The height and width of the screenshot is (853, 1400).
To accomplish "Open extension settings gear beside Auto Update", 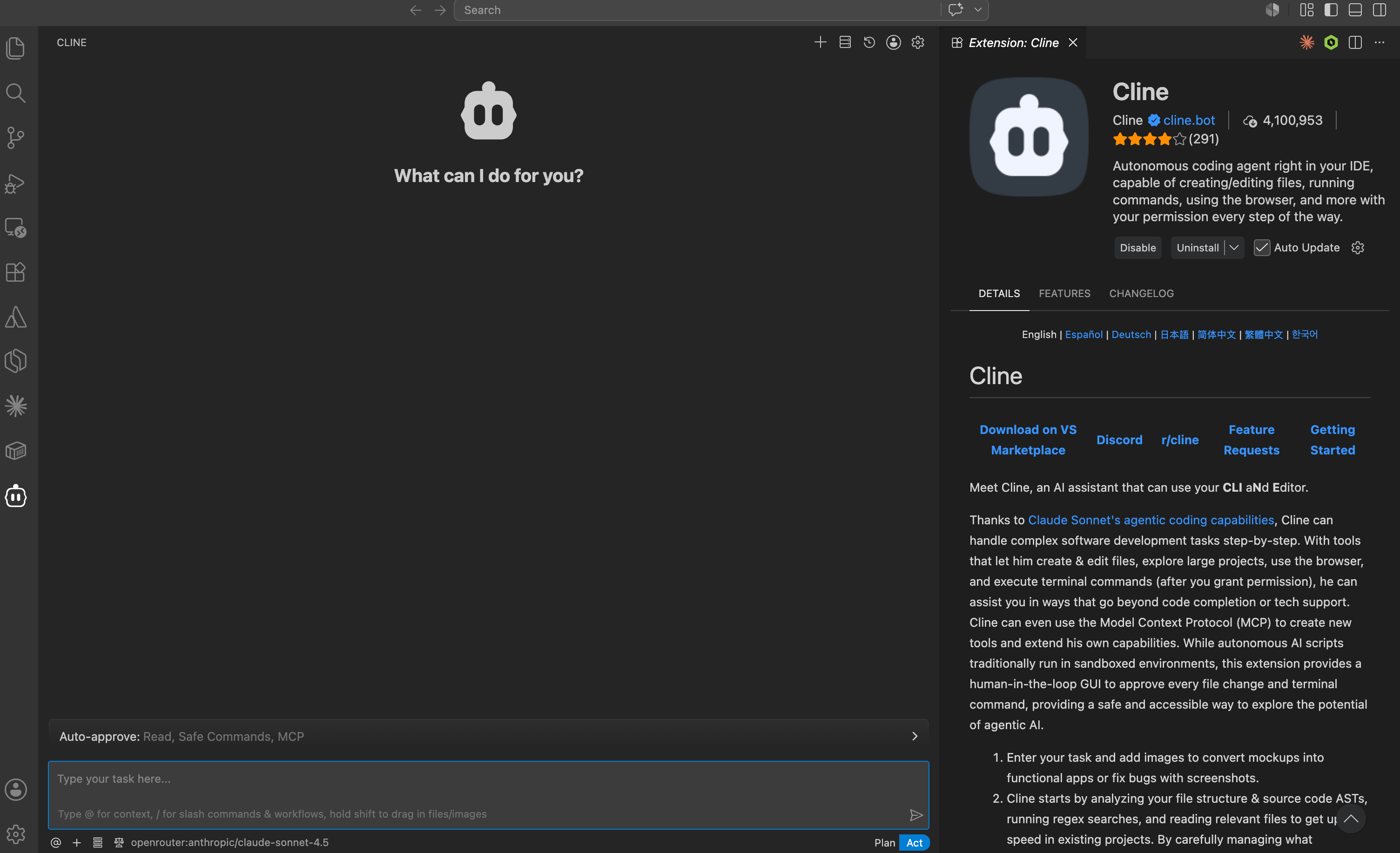I will click(x=1357, y=248).
